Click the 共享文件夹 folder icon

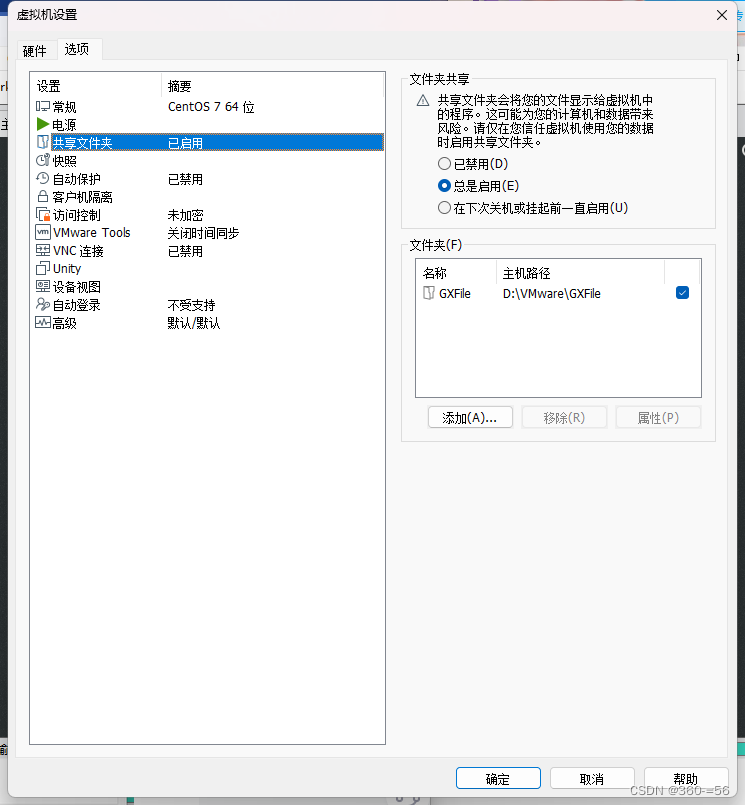(x=43, y=142)
